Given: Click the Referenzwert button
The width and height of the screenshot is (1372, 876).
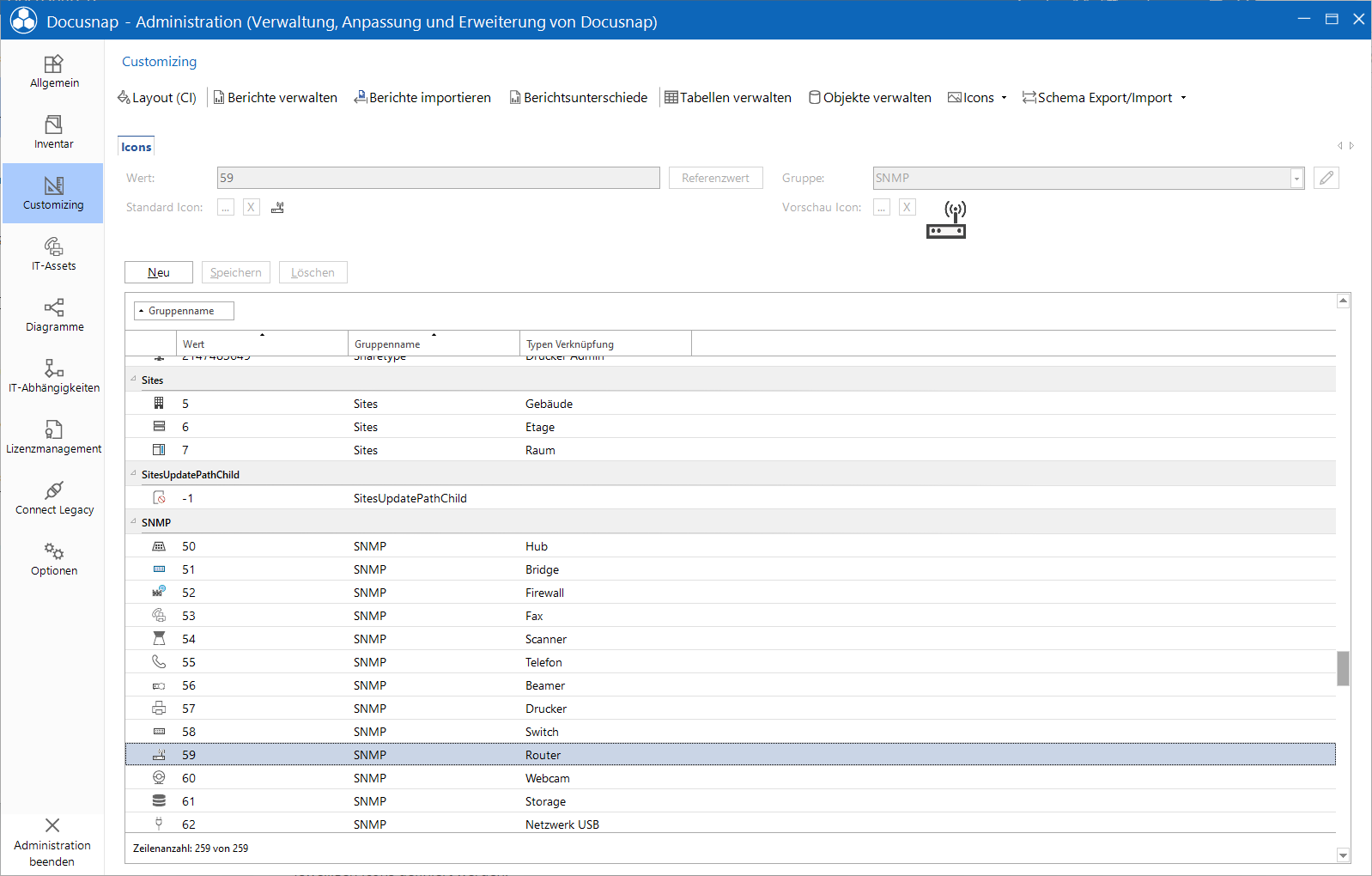Looking at the screenshot, I should 715,178.
